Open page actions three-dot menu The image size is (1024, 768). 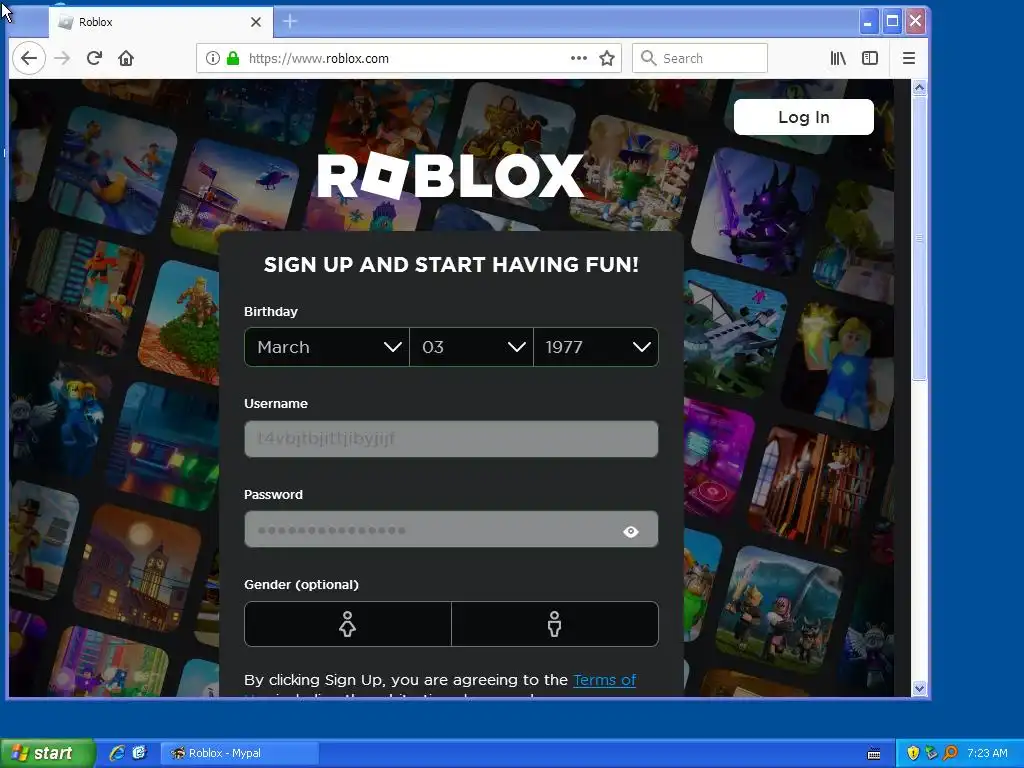pos(579,58)
